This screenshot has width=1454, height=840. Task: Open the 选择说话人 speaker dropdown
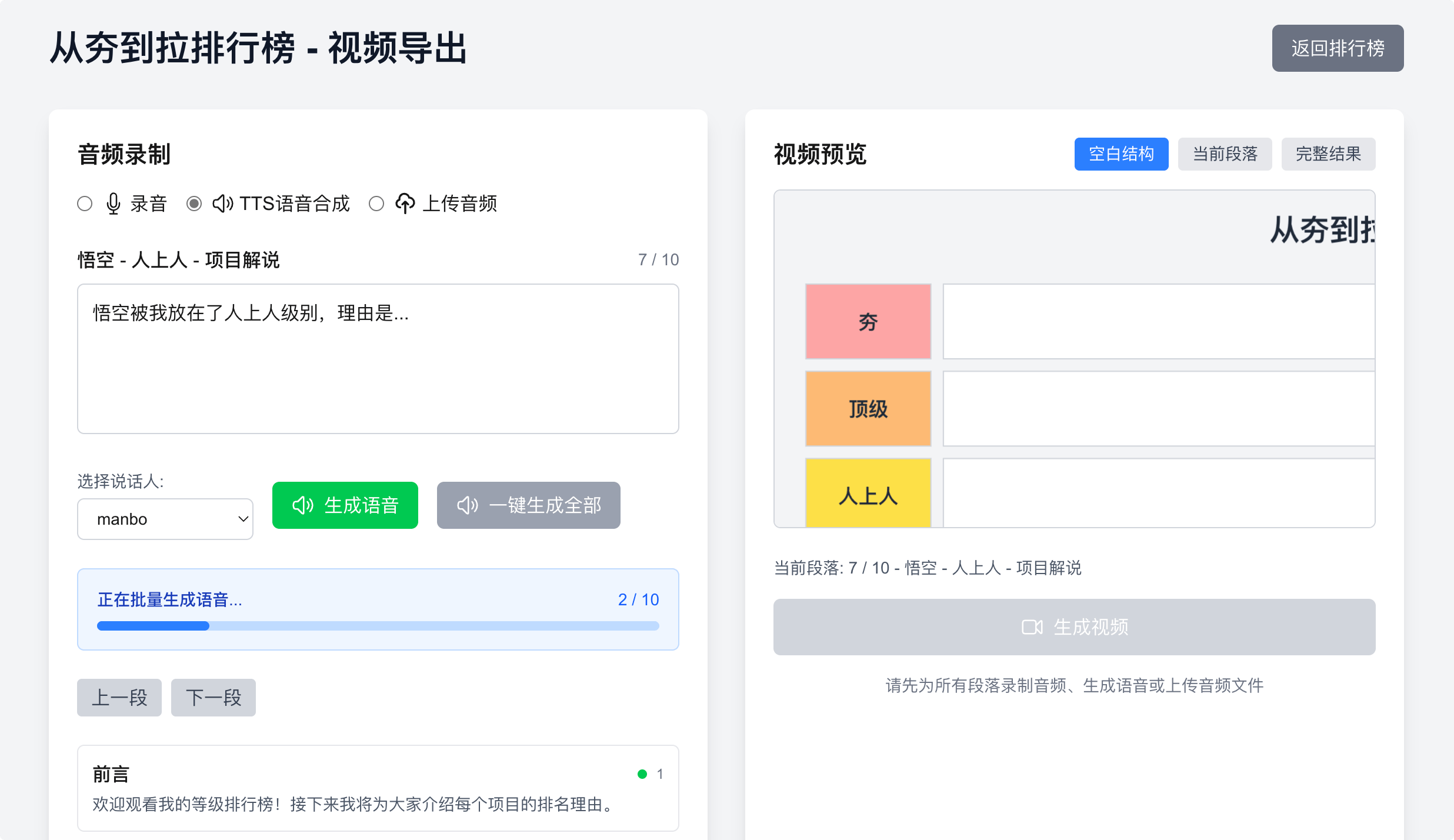165,519
